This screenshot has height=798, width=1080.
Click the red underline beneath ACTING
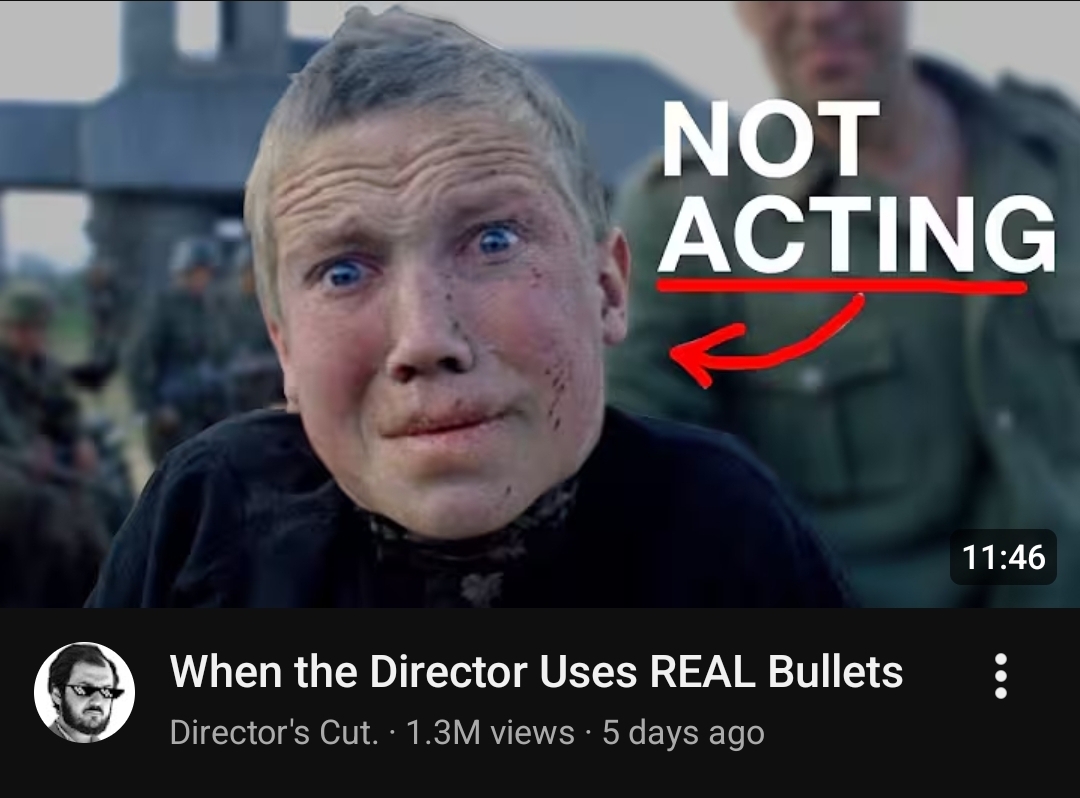(x=842, y=285)
